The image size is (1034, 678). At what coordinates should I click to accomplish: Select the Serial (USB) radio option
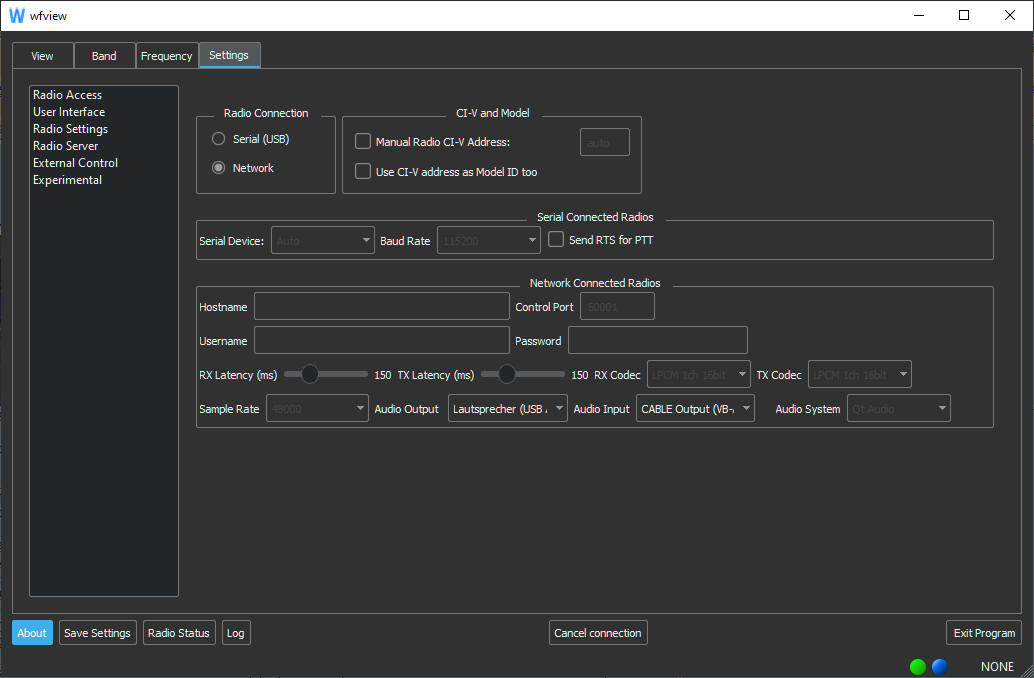click(219, 139)
